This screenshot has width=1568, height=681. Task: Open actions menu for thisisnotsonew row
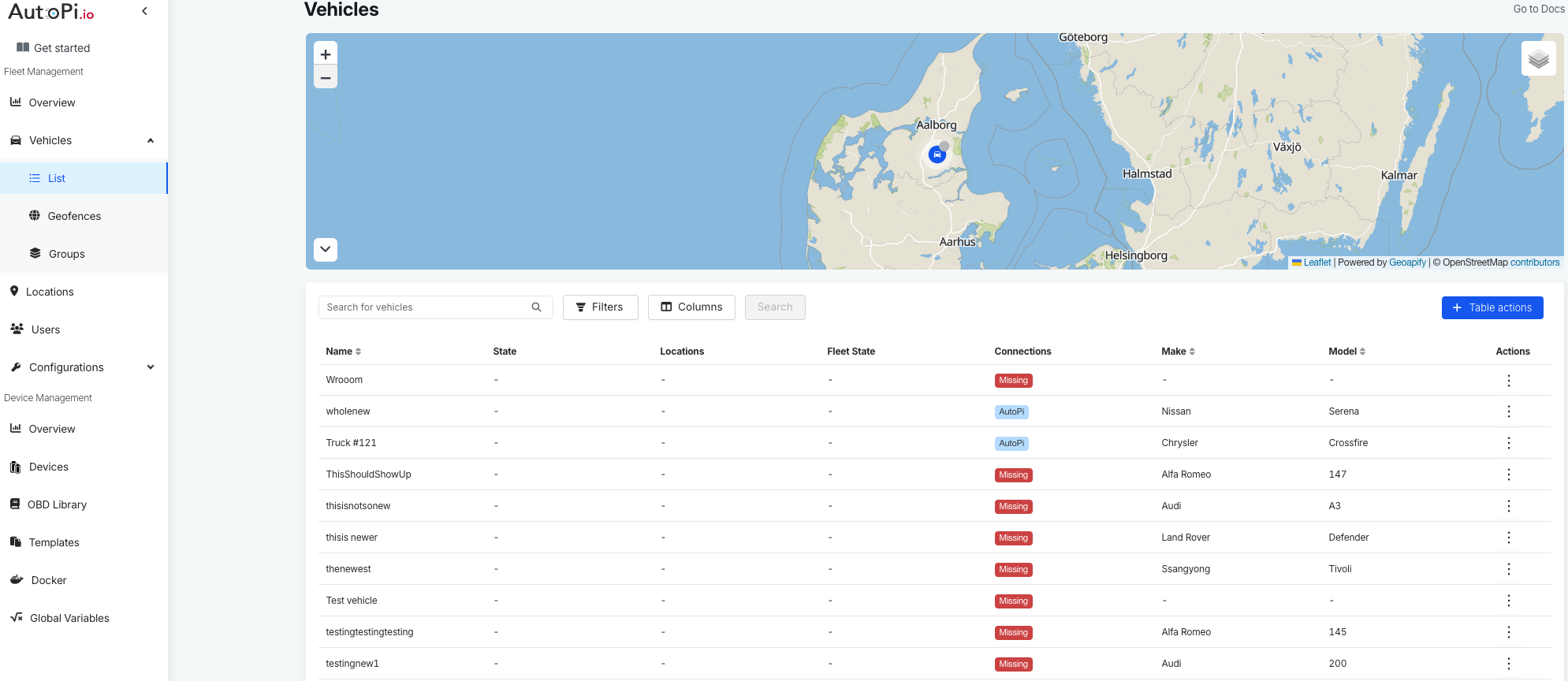[x=1509, y=506]
